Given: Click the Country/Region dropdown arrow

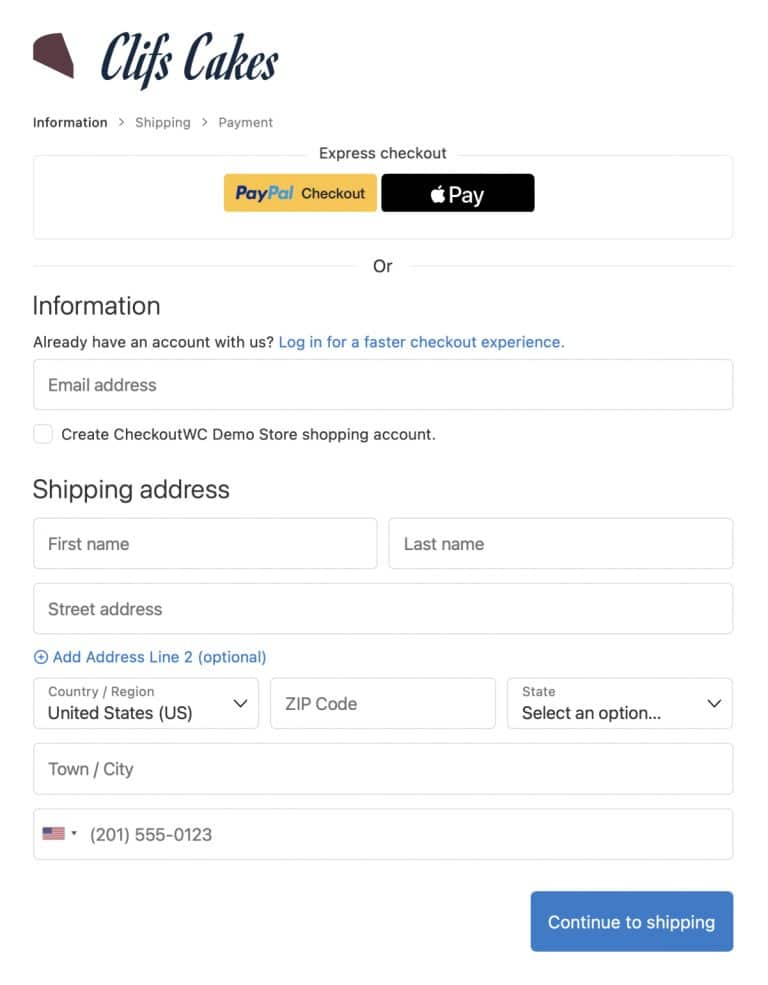Looking at the screenshot, I should (241, 703).
